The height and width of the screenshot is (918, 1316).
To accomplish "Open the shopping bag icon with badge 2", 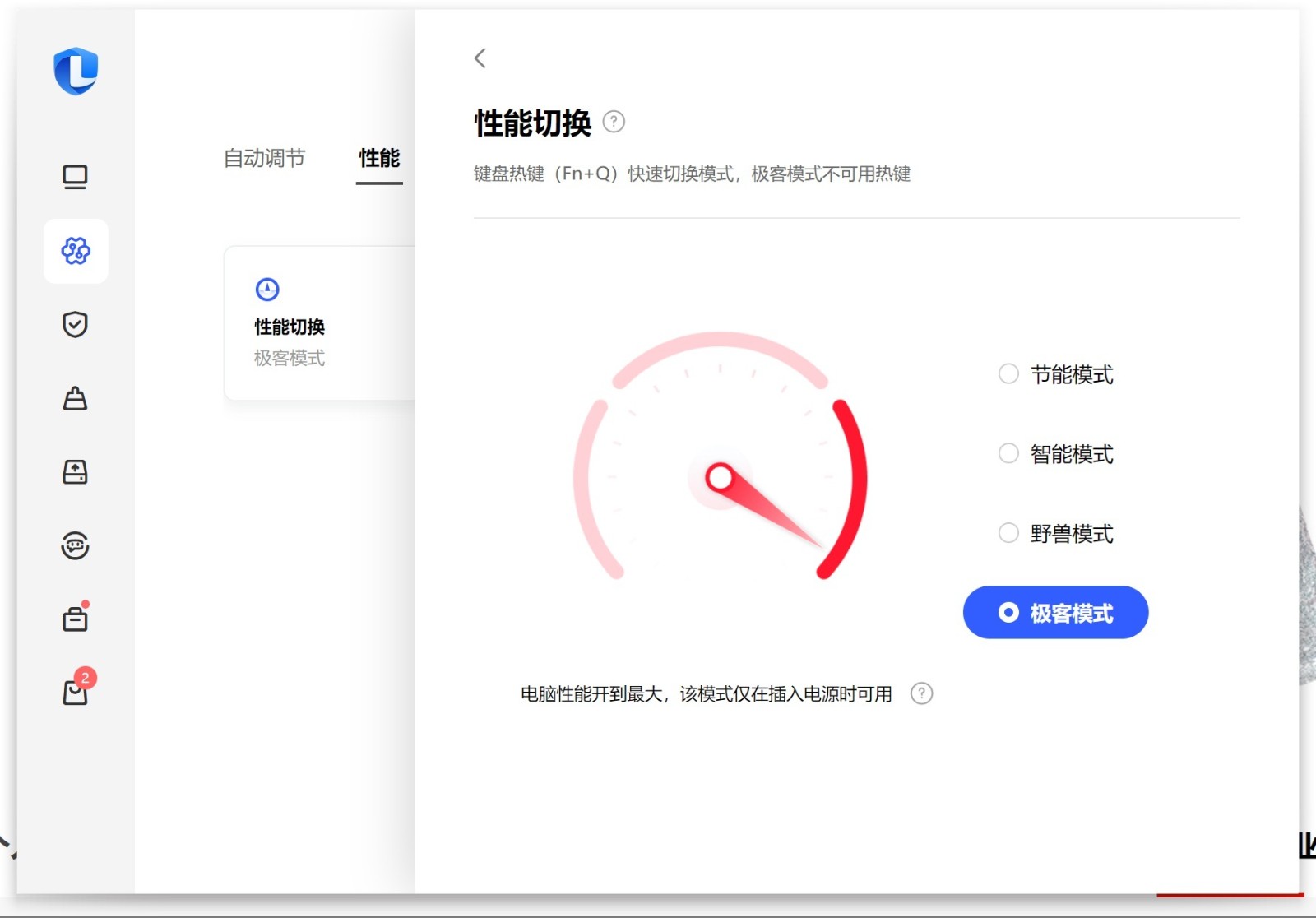I will pyautogui.click(x=76, y=692).
